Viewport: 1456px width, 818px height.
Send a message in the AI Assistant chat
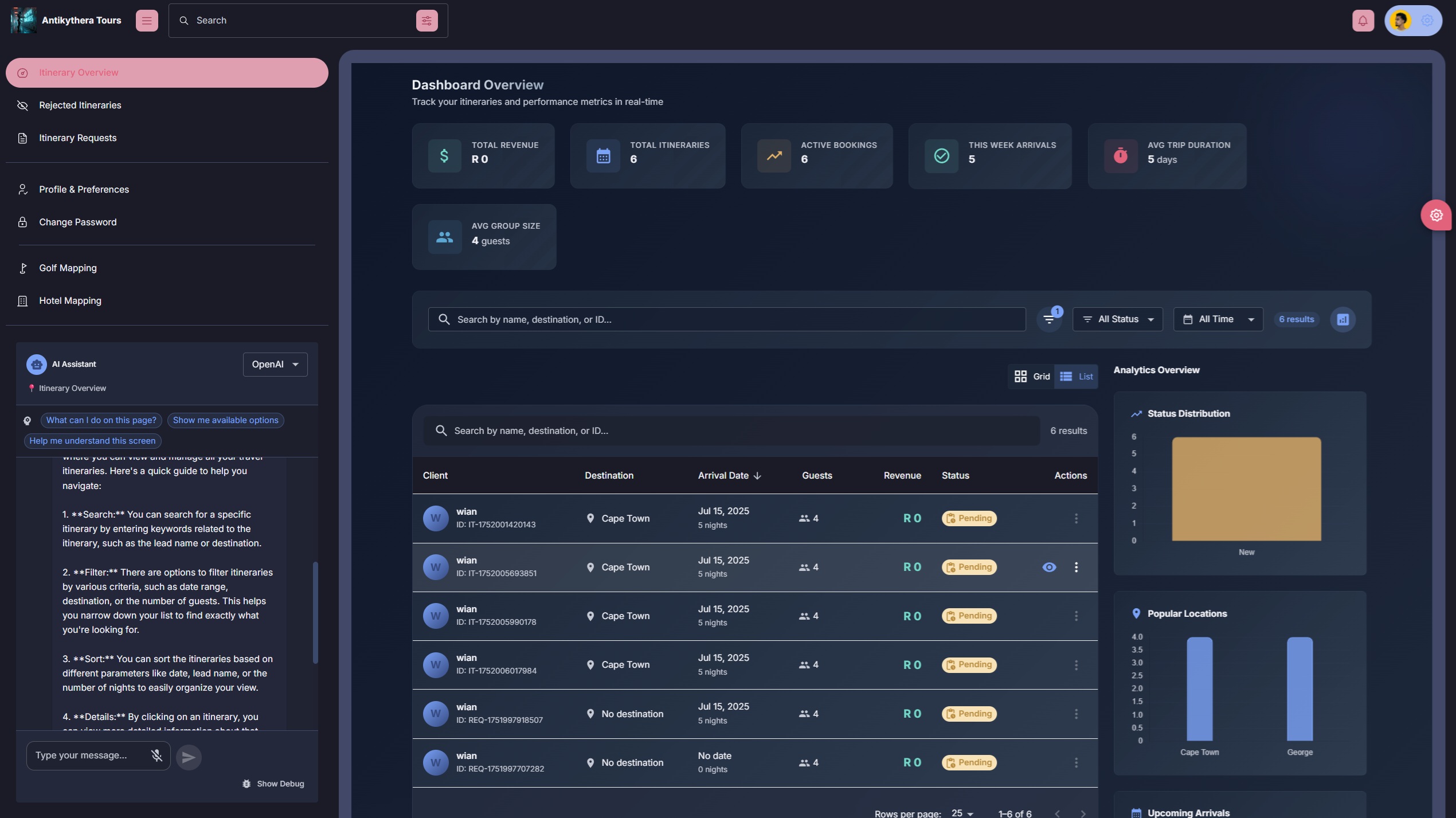point(188,757)
